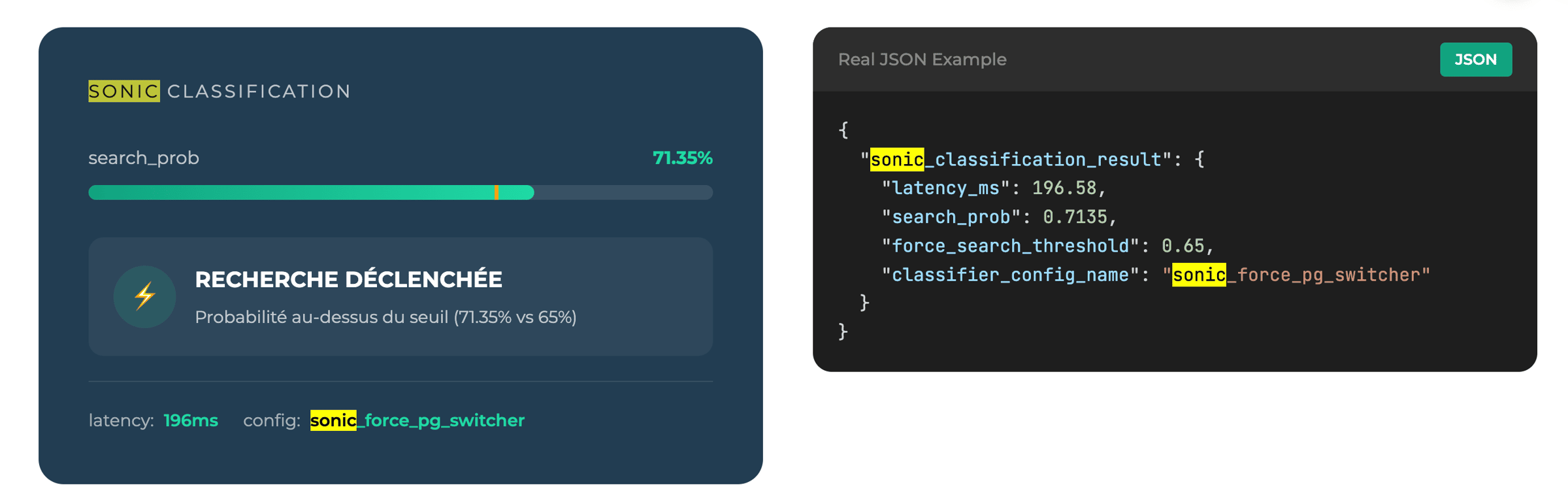Click the 0.65 threshold value in the JSON

1183,246
